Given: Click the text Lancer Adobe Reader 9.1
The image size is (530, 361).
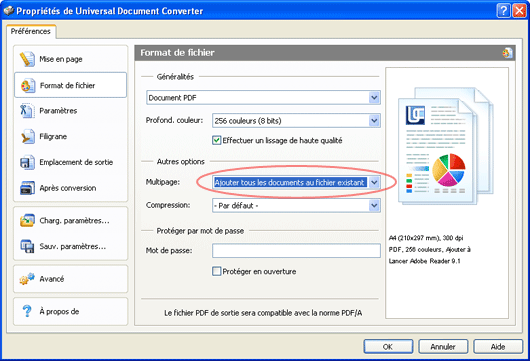Looking at the screenshot, I should [425, 261].
